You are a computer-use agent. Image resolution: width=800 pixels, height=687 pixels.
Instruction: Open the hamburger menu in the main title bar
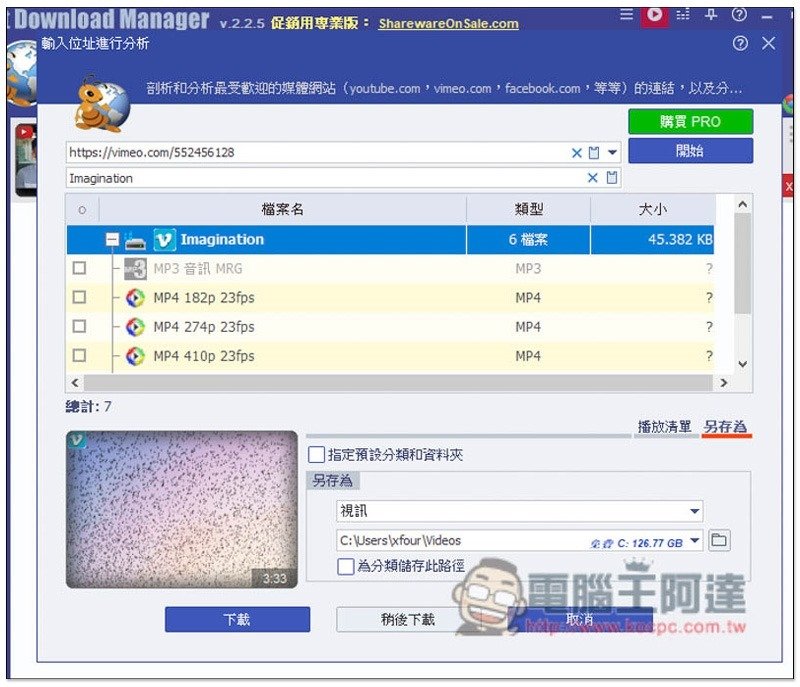point(627,14)
